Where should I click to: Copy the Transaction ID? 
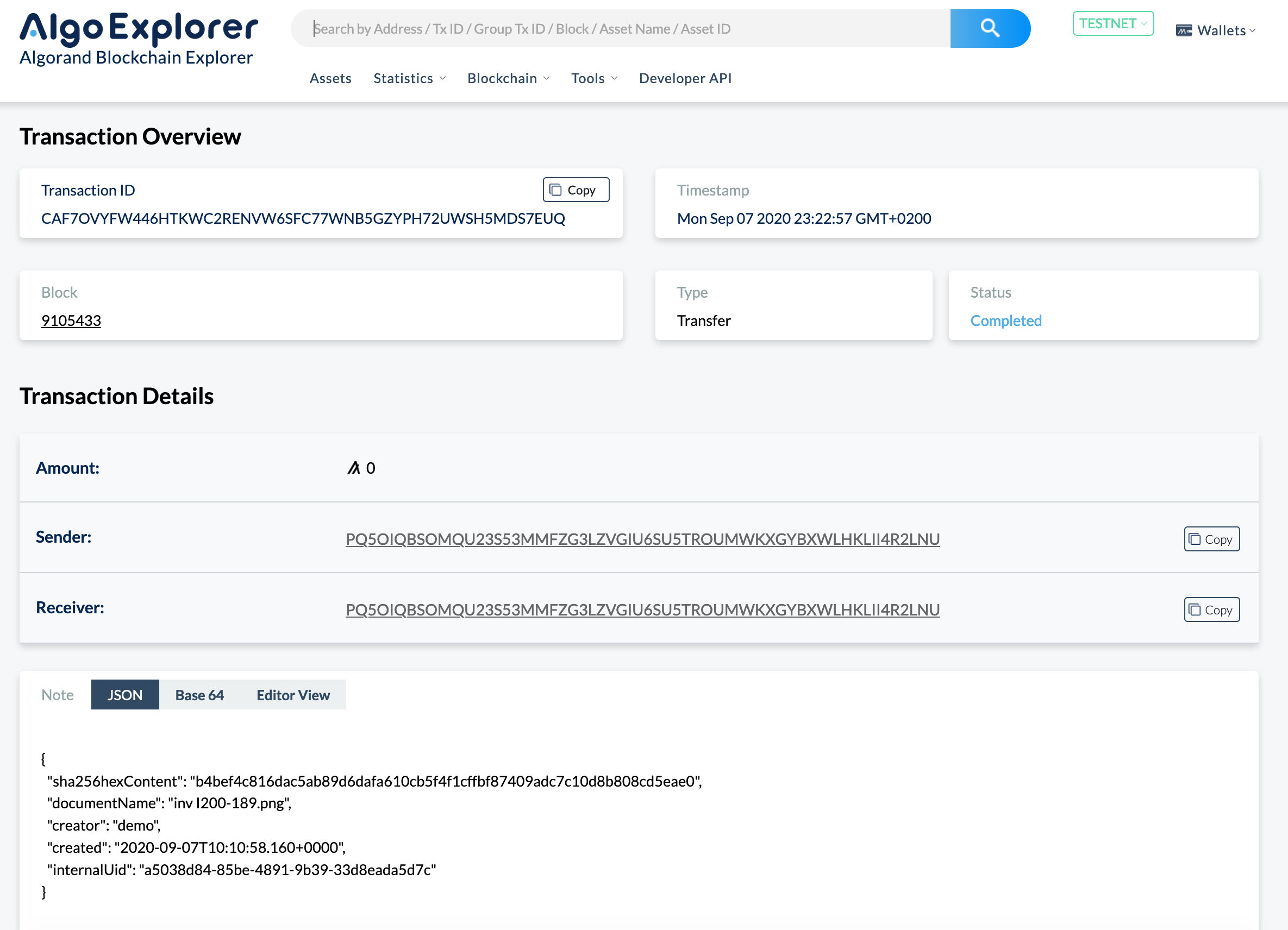pyautogui.click(x=576, y=190)
